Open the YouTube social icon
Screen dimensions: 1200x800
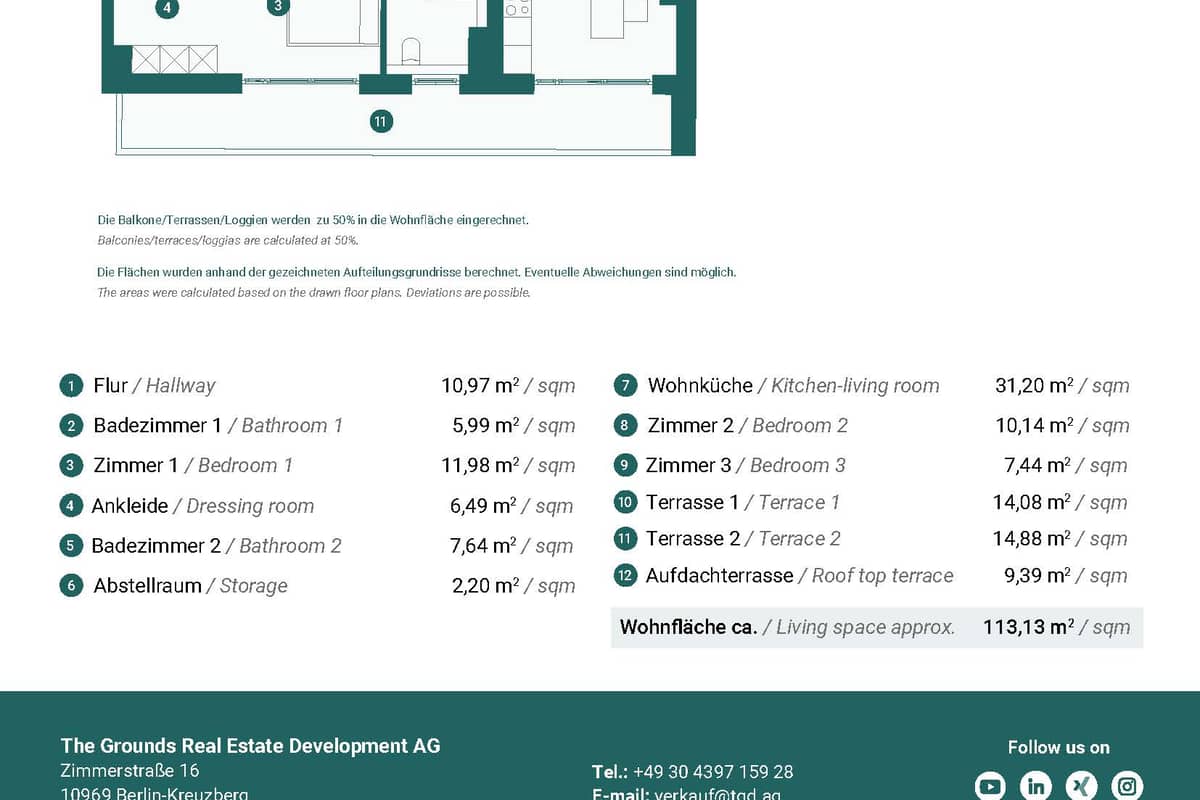[x=990, y=785]
